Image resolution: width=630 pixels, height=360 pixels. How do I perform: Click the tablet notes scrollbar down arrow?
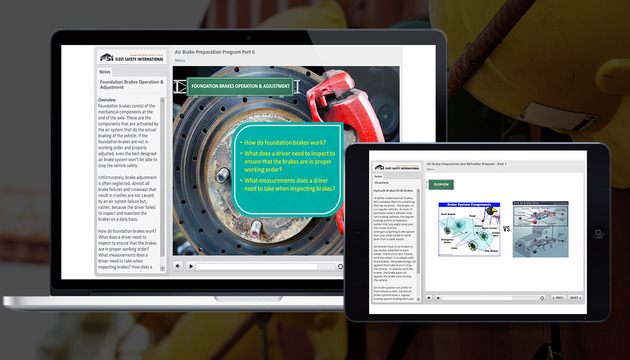(418, 299)
